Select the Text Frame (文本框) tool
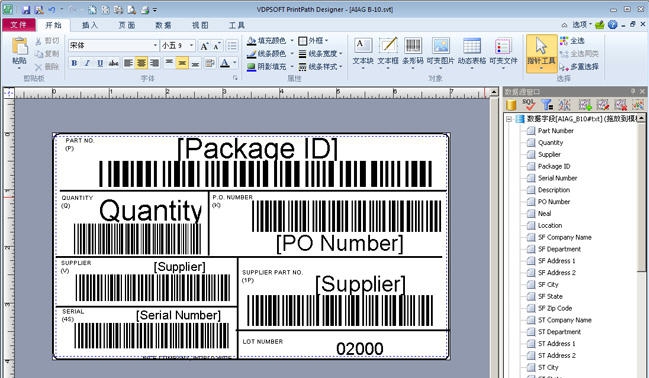Image resolution: width=649 pixels, height=378 pixels. [x=388, y=52]
